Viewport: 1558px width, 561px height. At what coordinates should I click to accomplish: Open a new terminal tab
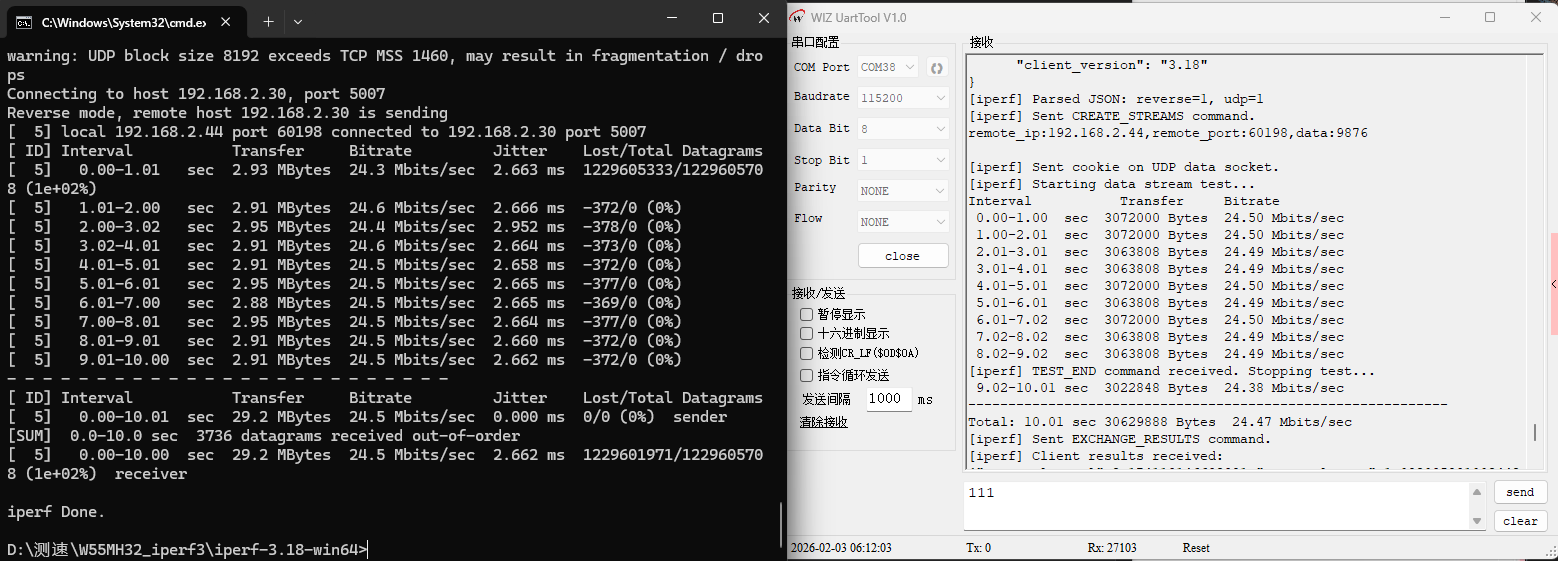pos(268,21)
